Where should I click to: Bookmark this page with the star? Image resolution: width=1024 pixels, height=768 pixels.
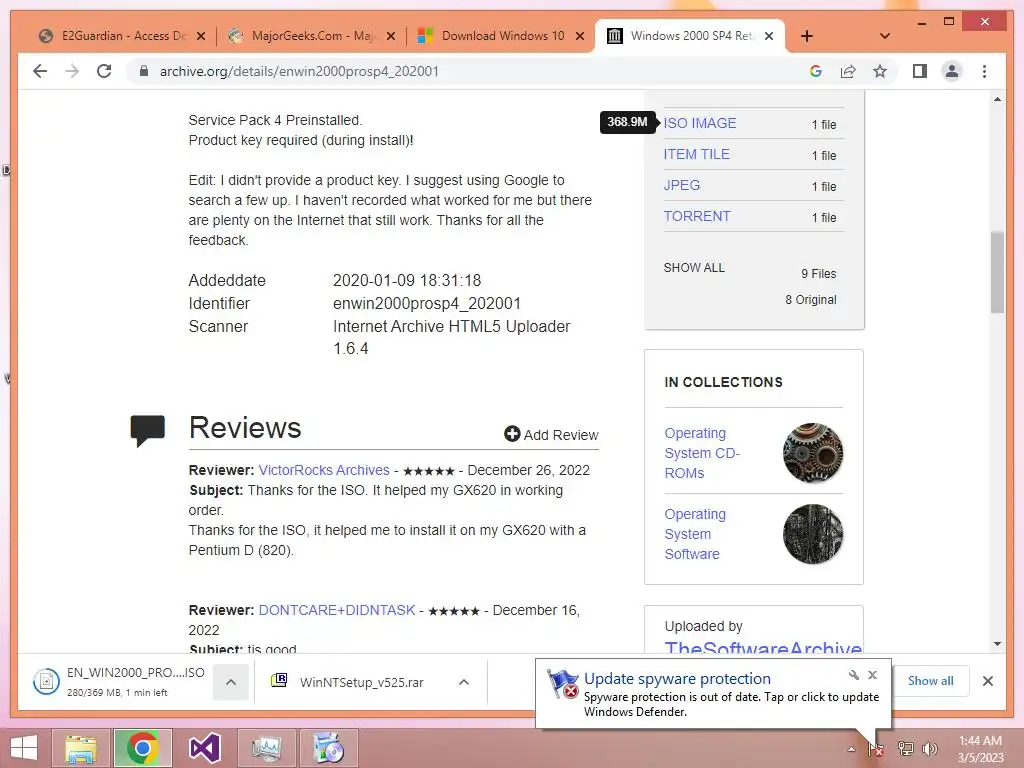pos(880,71)
